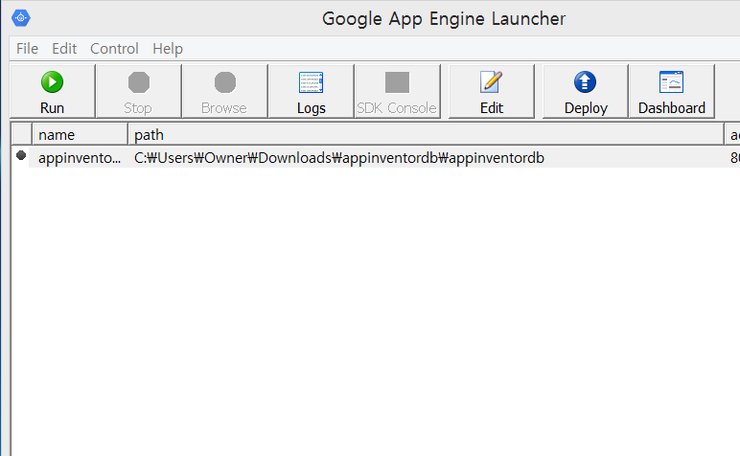Sort by the name column header
Viewport: 740px width, 456px height.
pos(80,135)
